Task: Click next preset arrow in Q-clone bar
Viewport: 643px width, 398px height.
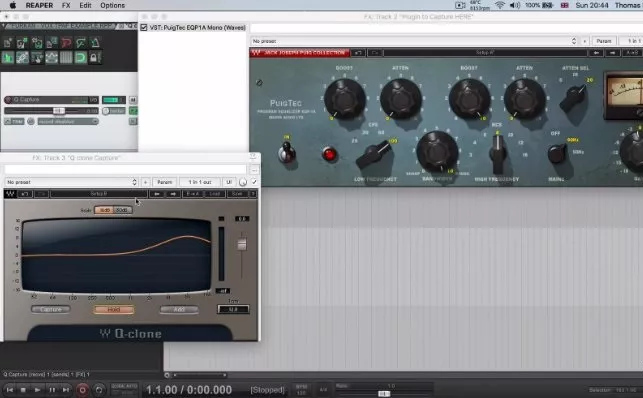Action: click(x=173, y=193)
